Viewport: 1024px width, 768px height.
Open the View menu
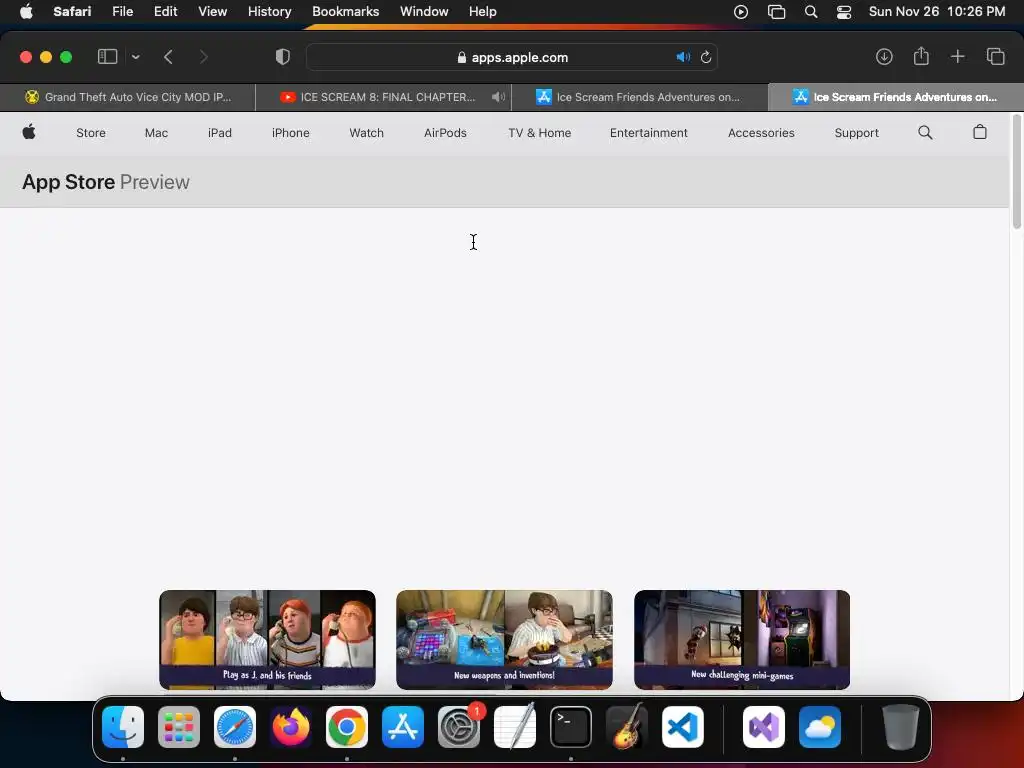[212, 11]
